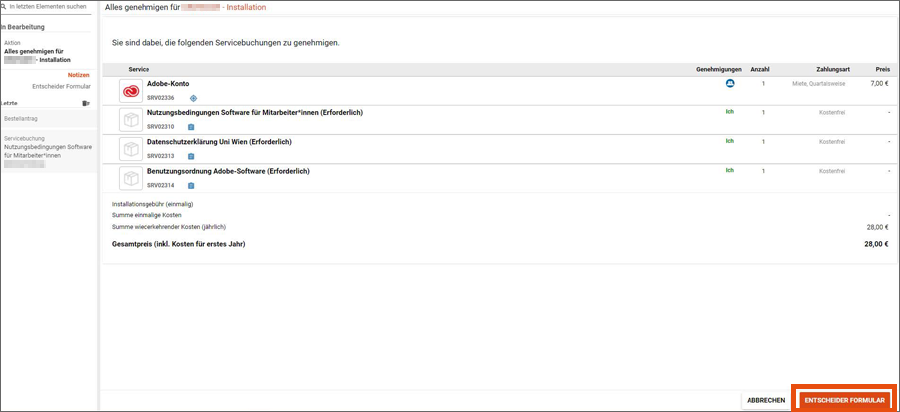
Task: Click the Adobe Creative Cloud service icon
Action: pos(131,91)
